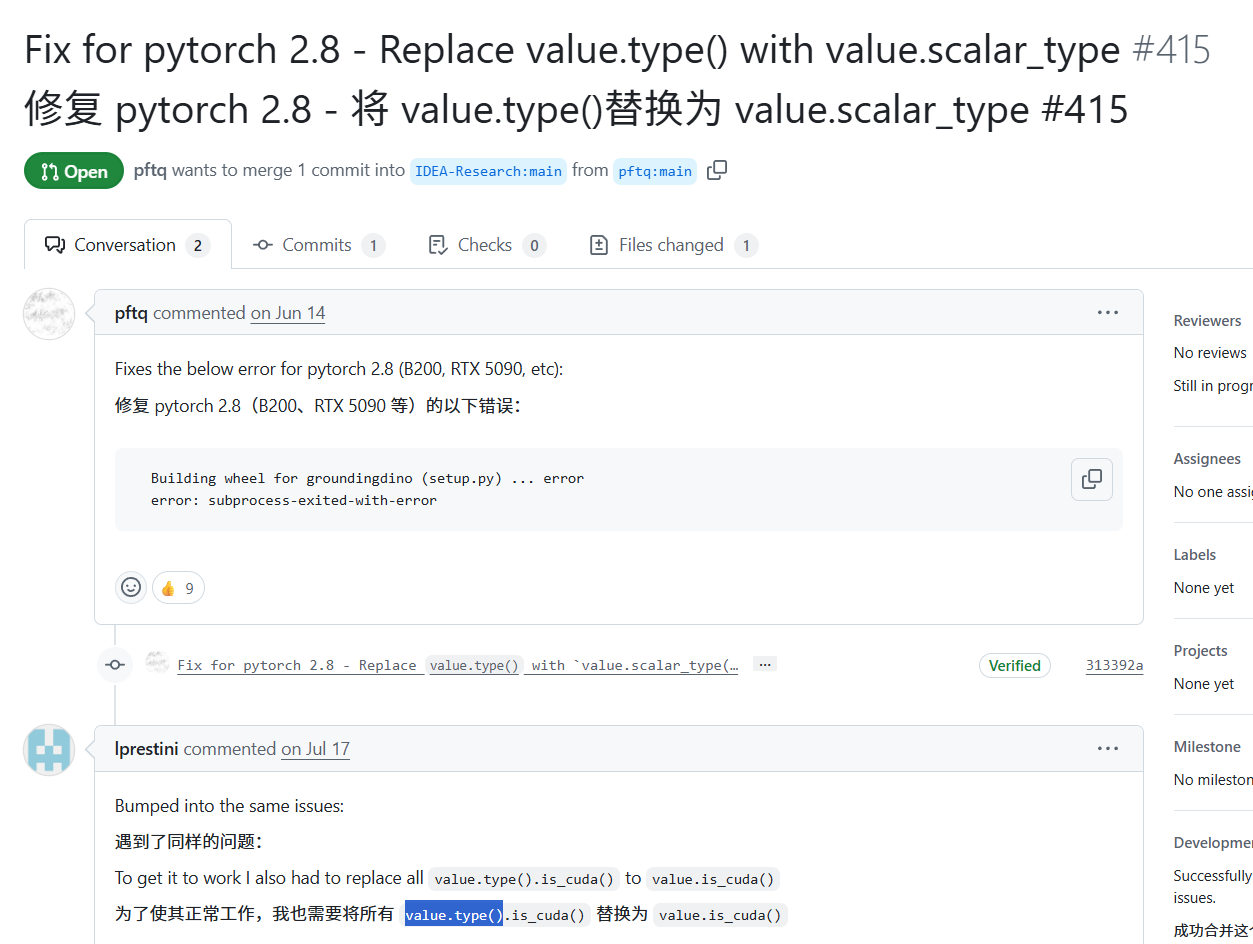Click 'Bumped into the same issues:' text
Image resolution: width=1253 pixels, height=944 pixels.
click(229, 806)
